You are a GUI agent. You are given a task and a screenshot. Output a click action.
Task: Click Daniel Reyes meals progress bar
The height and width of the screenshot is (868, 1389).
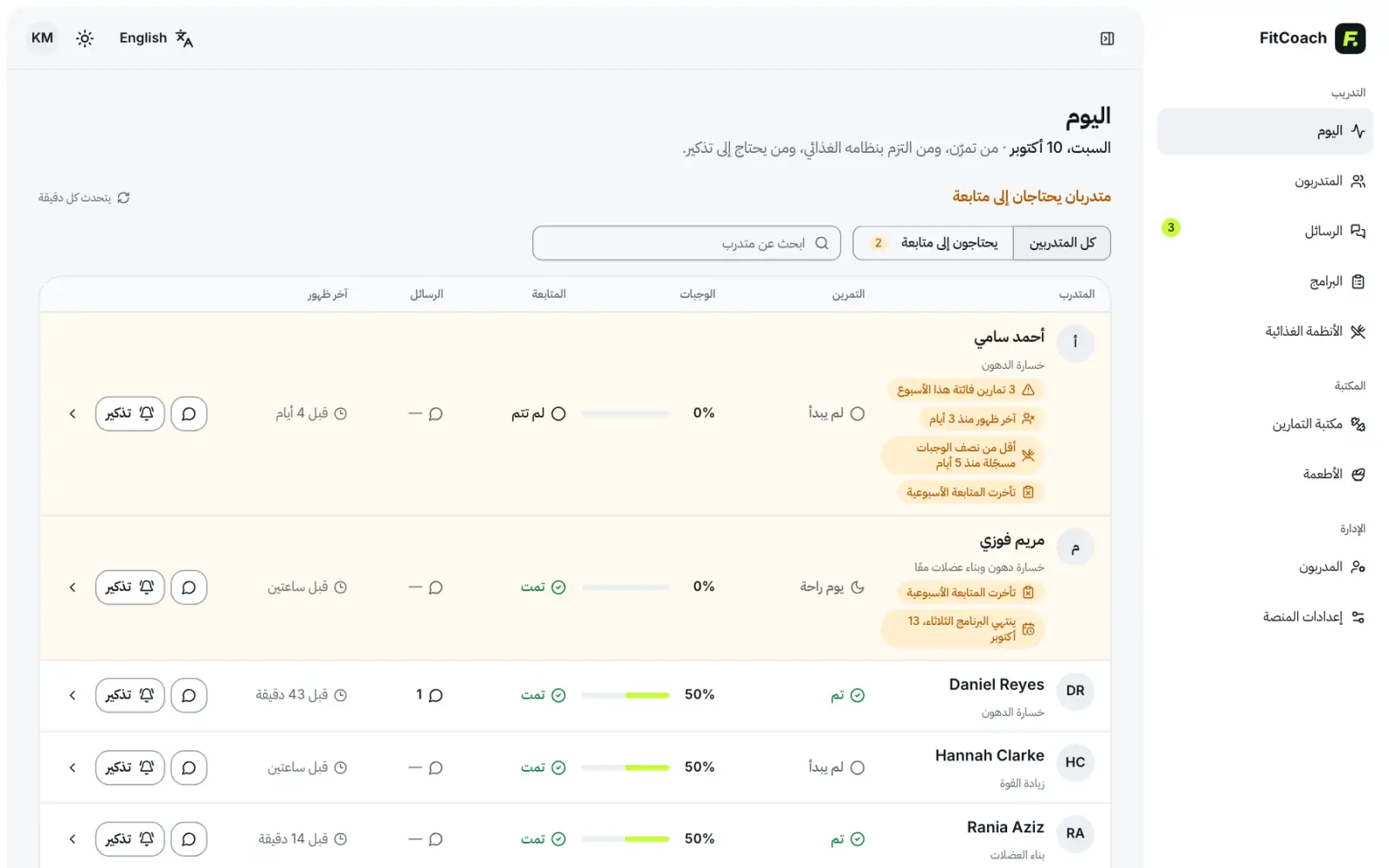(626, 695)
